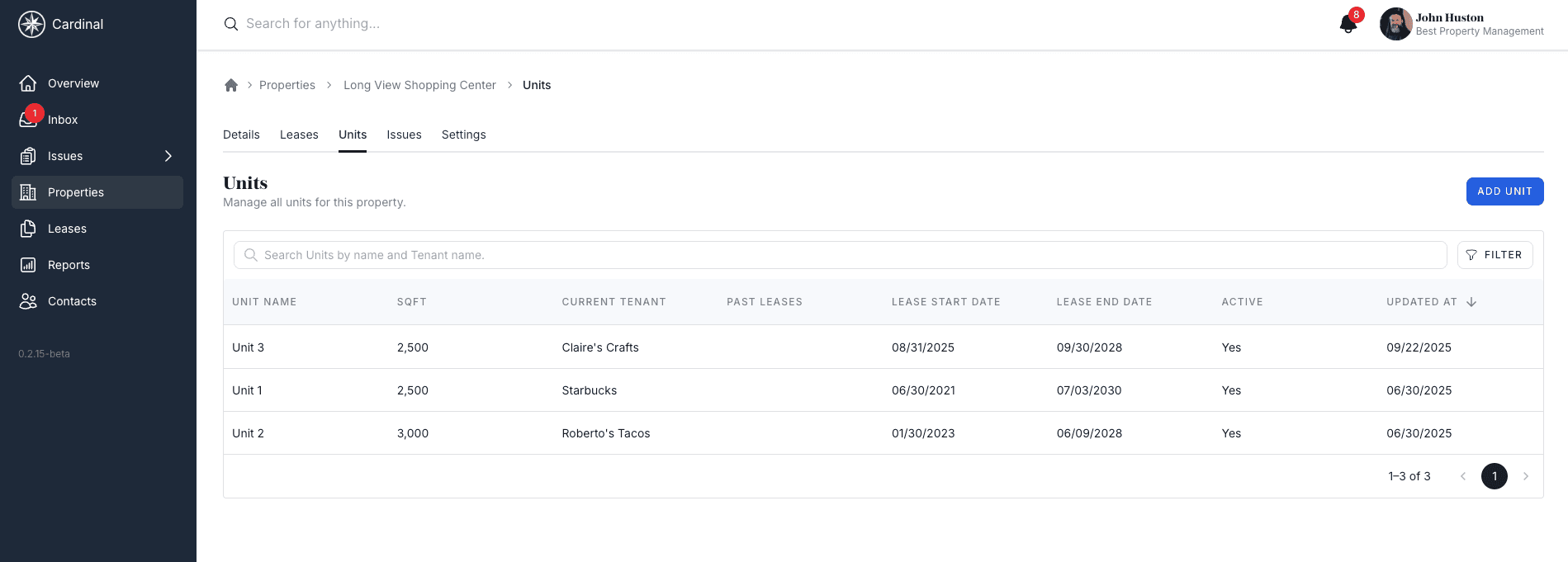The image size is (1568, 562).
Task: Toggle Updated At sort arrow
Action: [1471, 302]
